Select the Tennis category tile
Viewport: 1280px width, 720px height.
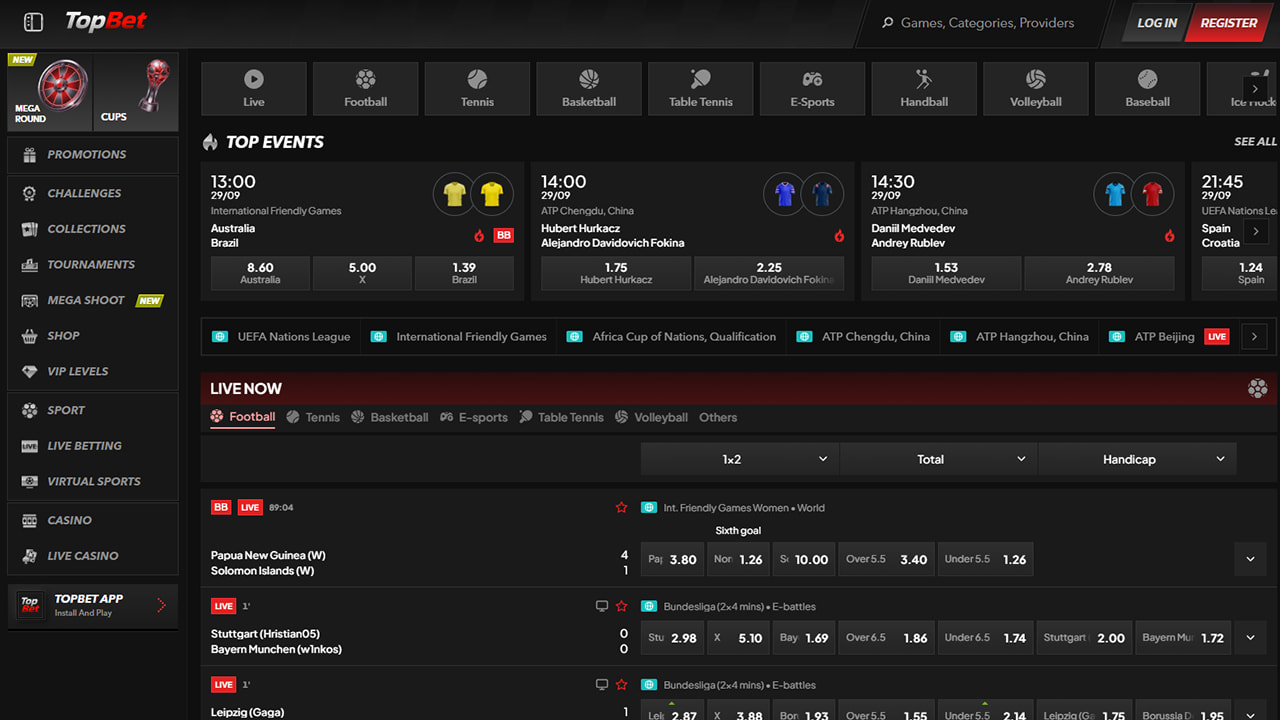pyautogui.click(x=477, y=89)
